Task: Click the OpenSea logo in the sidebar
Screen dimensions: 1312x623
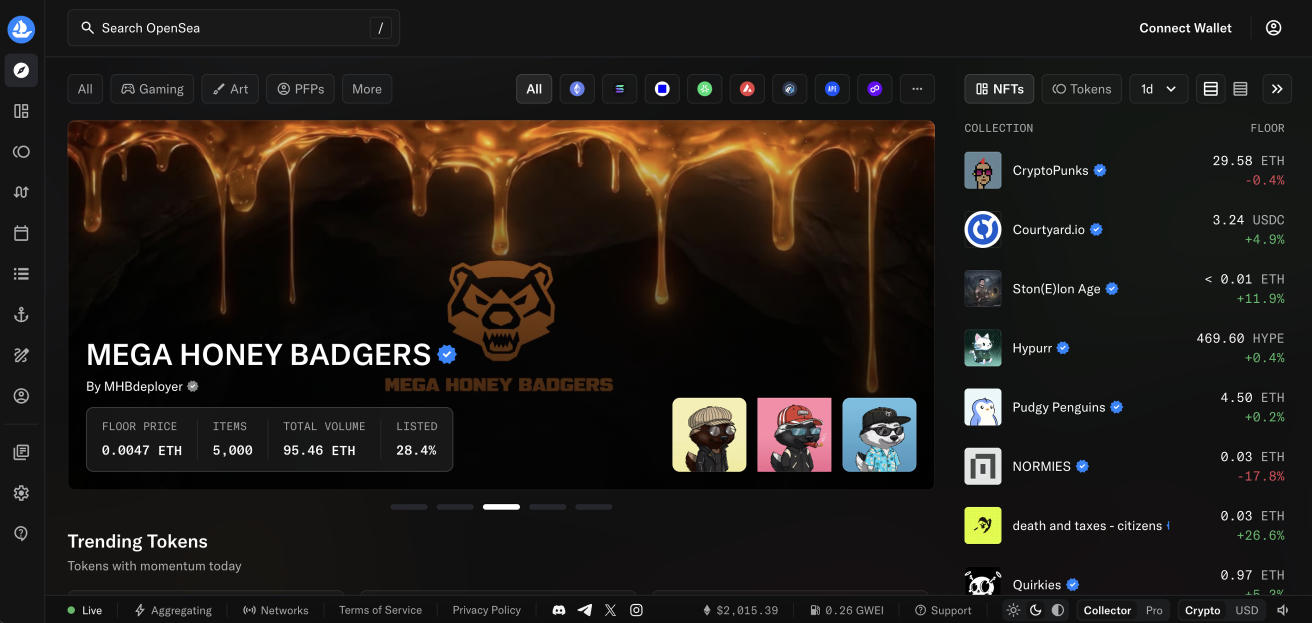Action: click(x=21, y=29)
